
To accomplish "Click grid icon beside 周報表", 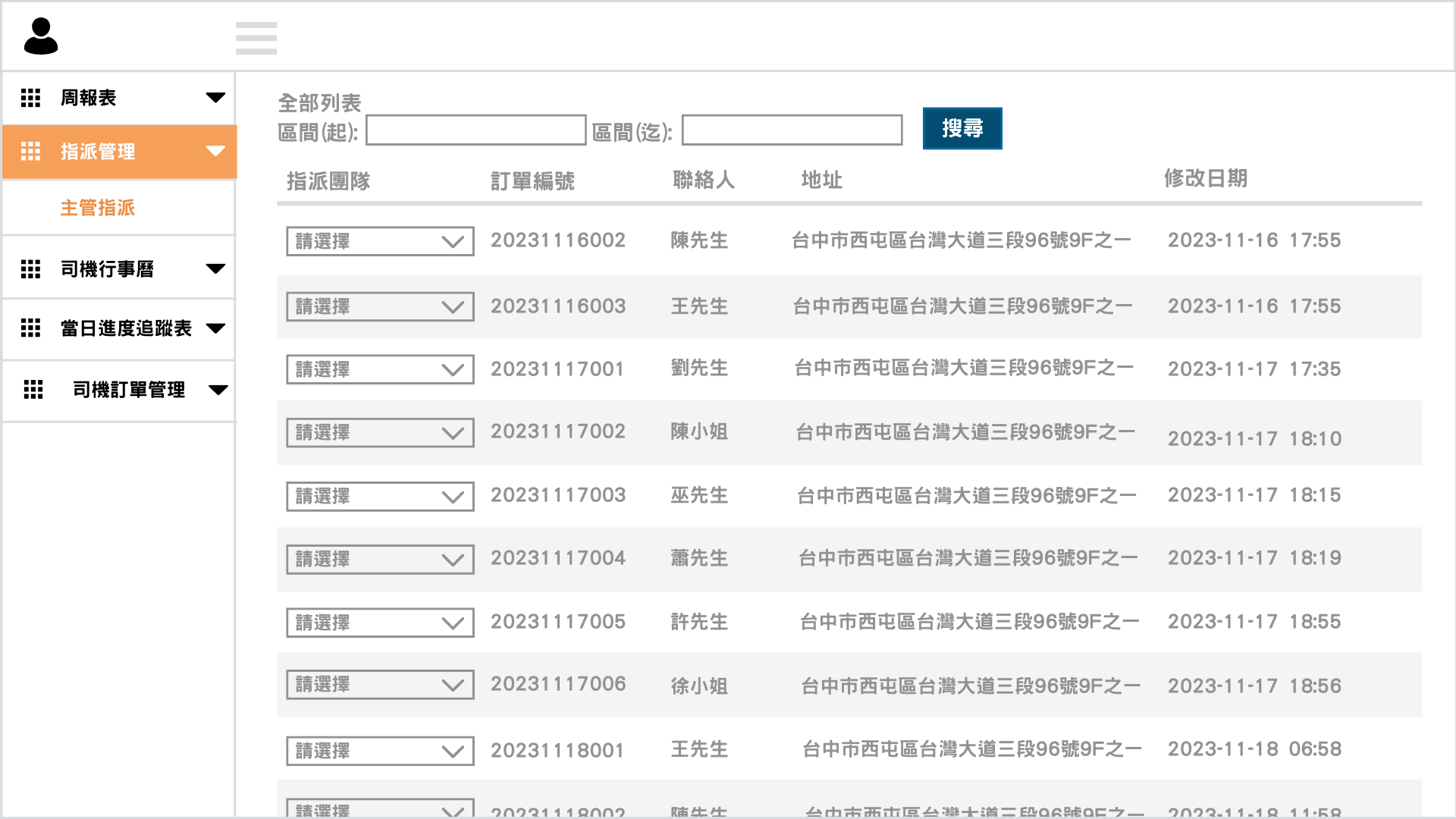I will click(30, 98).
